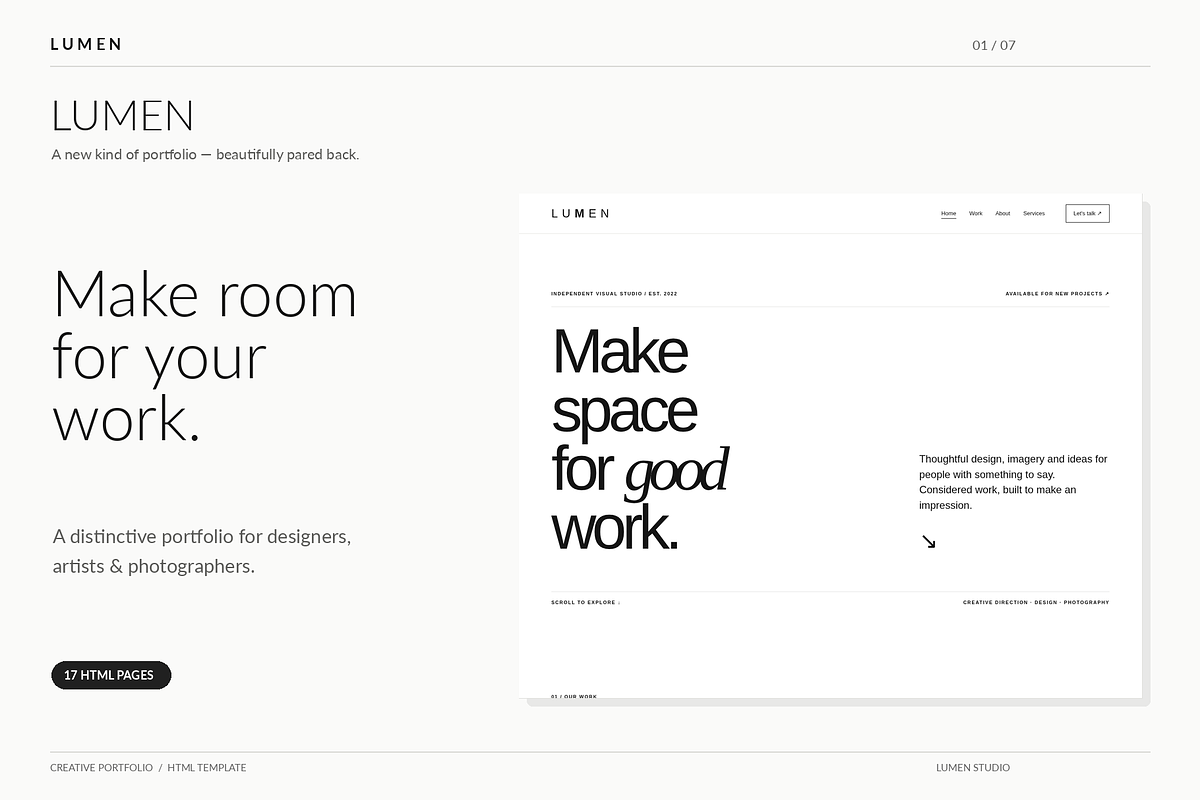Click the Make room for your work headline
The width and height of the screenshot is (1200, 800).
point(204,355)
